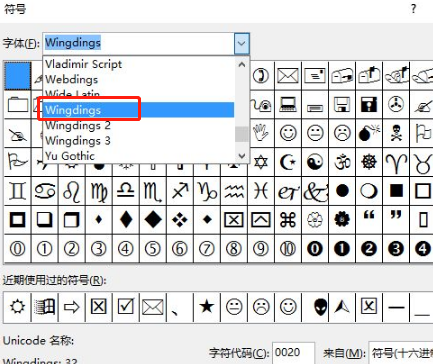The height and width of the screenshot is (364, 433).
Task: Select the envelope symbol in the symbol grid
Action: (288, 76)
